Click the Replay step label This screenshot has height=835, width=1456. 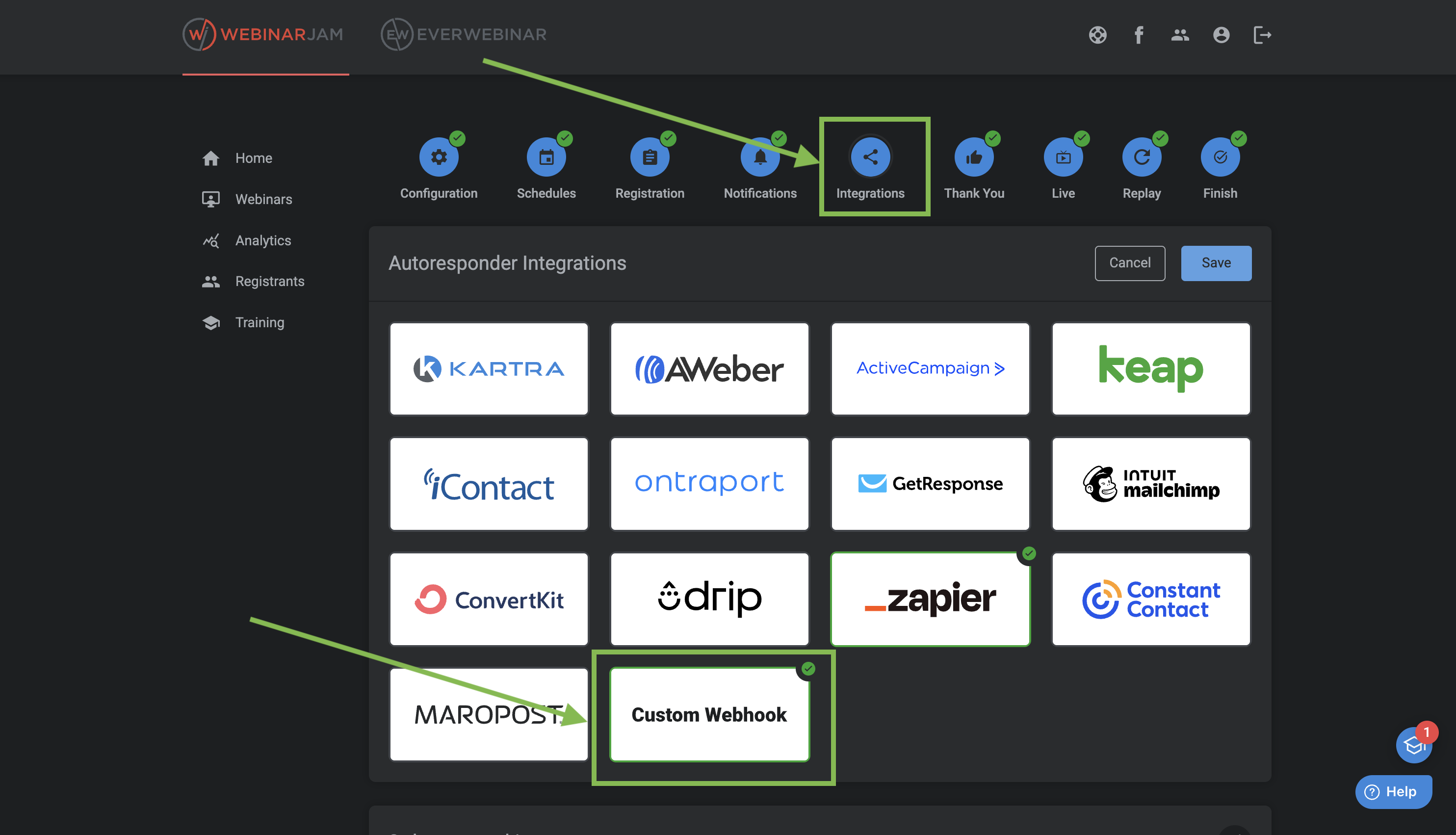1142,194
